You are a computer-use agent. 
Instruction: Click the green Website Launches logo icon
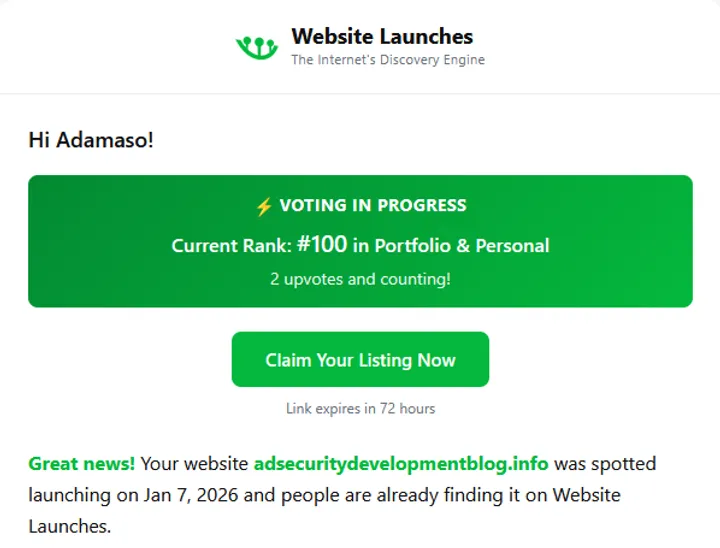(256, 46)
